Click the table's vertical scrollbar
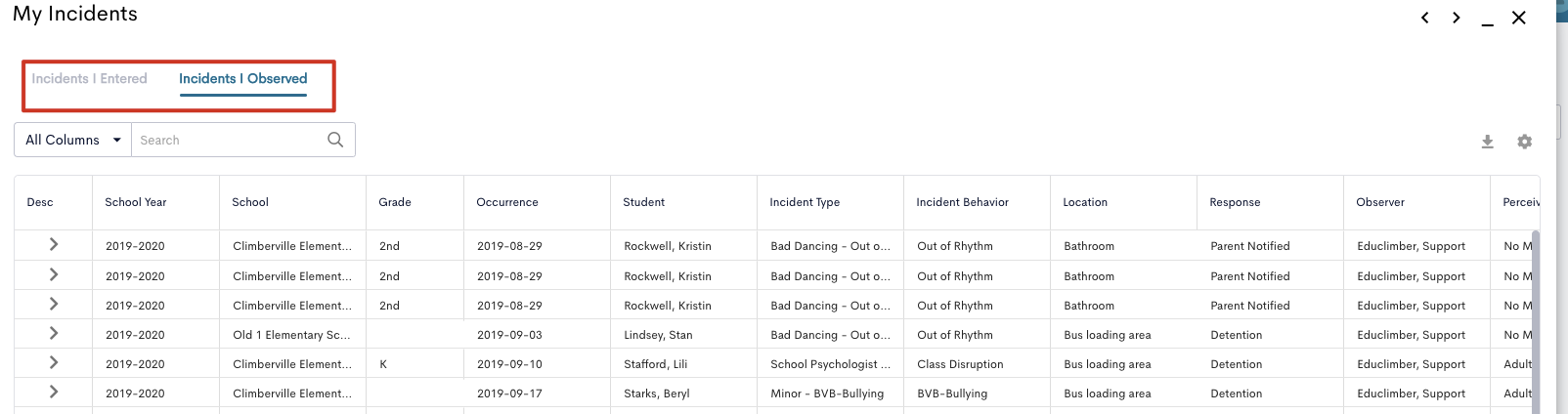1568x414 pixels. [x=1535, y=322]
